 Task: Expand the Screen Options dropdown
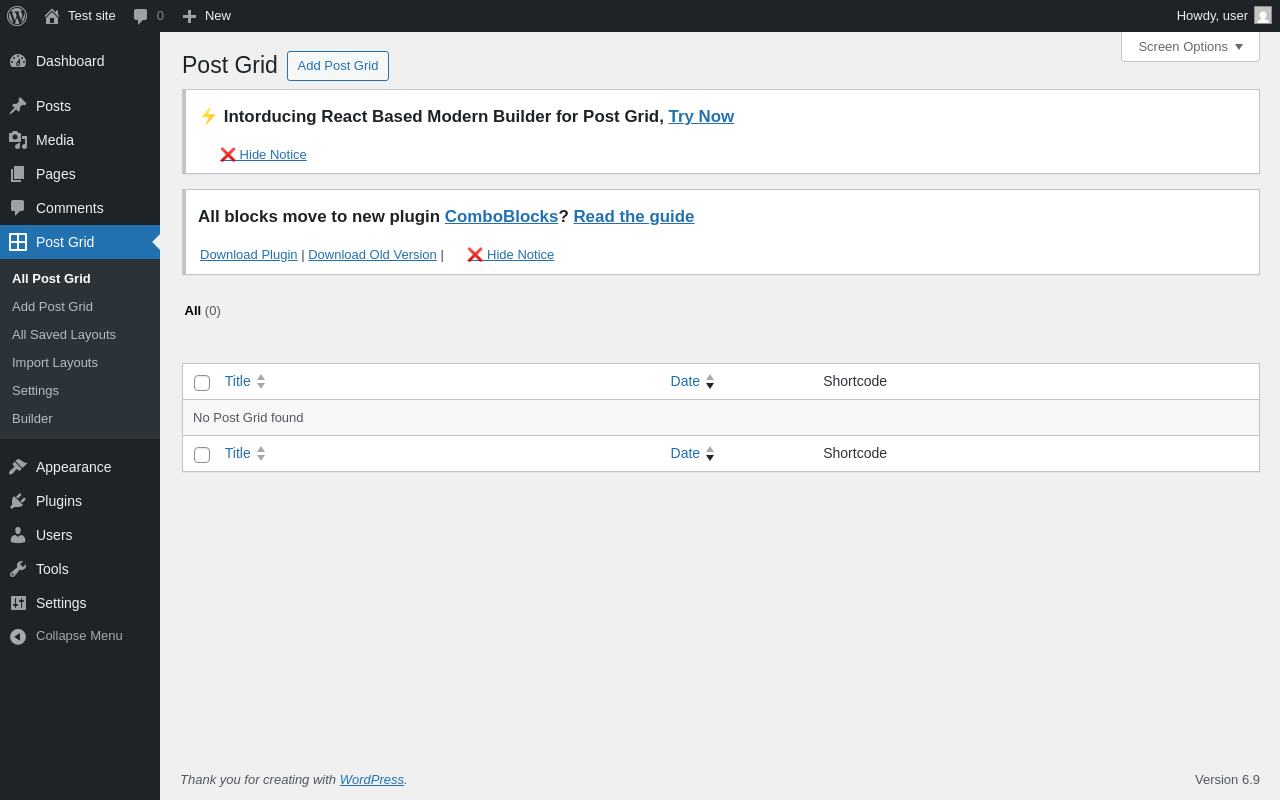point(1190,46)
